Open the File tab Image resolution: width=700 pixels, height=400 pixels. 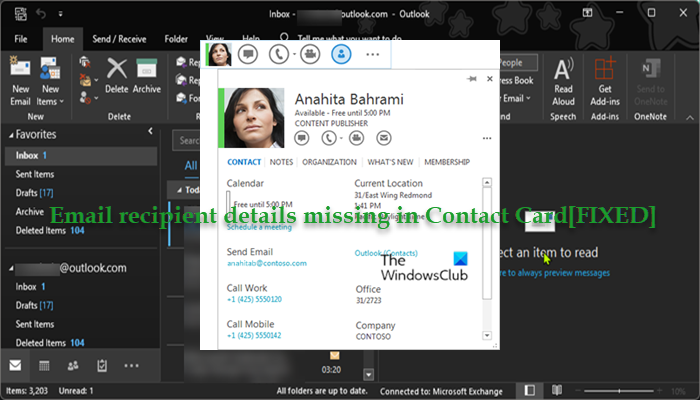click(x=21, y=39)
